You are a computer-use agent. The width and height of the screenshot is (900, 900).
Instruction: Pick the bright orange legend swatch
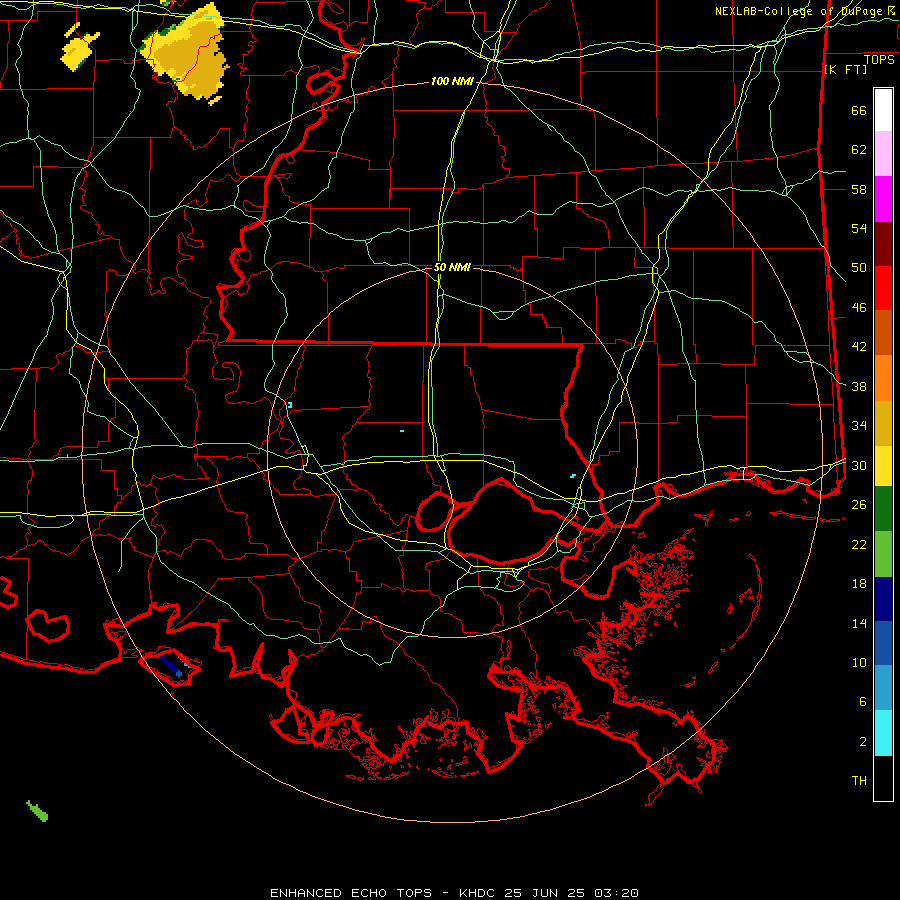tap(883, 378)
